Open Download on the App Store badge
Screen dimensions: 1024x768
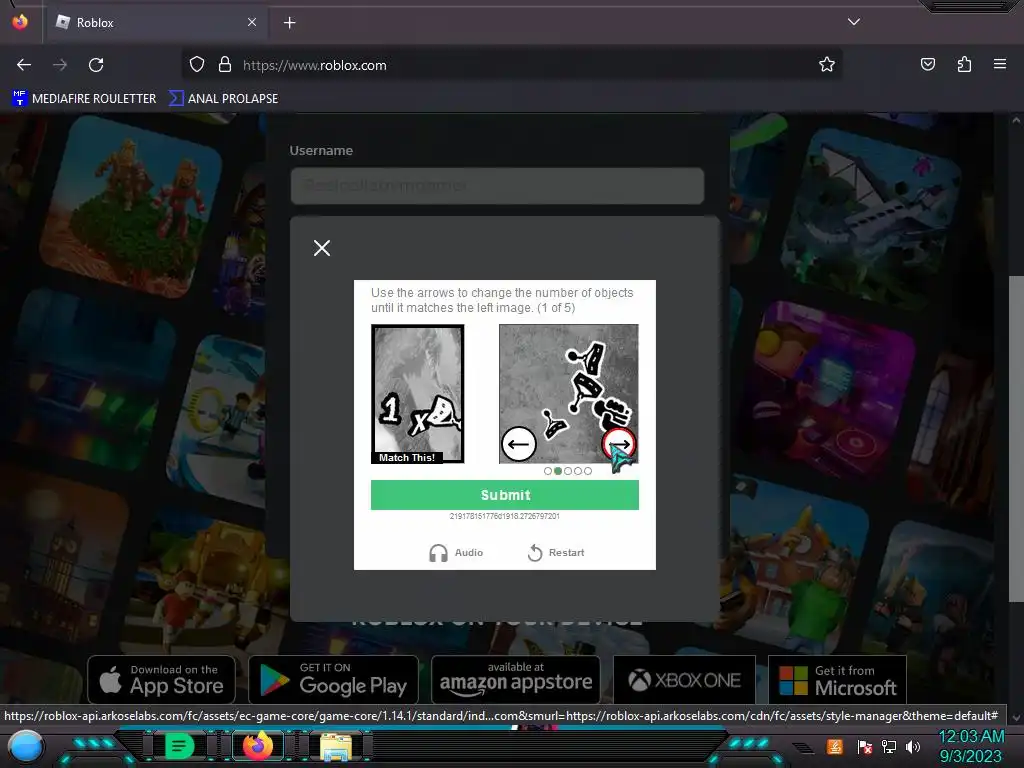161,680
